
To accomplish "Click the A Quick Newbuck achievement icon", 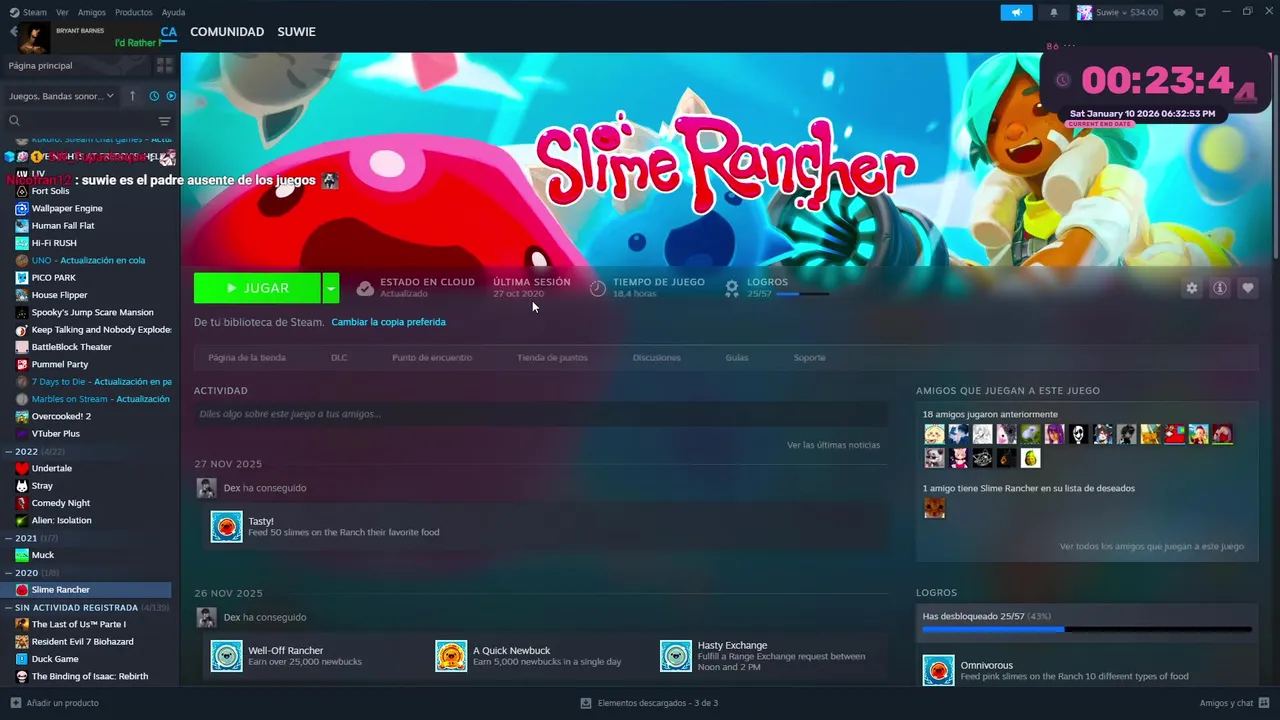I will click(451, 656).
